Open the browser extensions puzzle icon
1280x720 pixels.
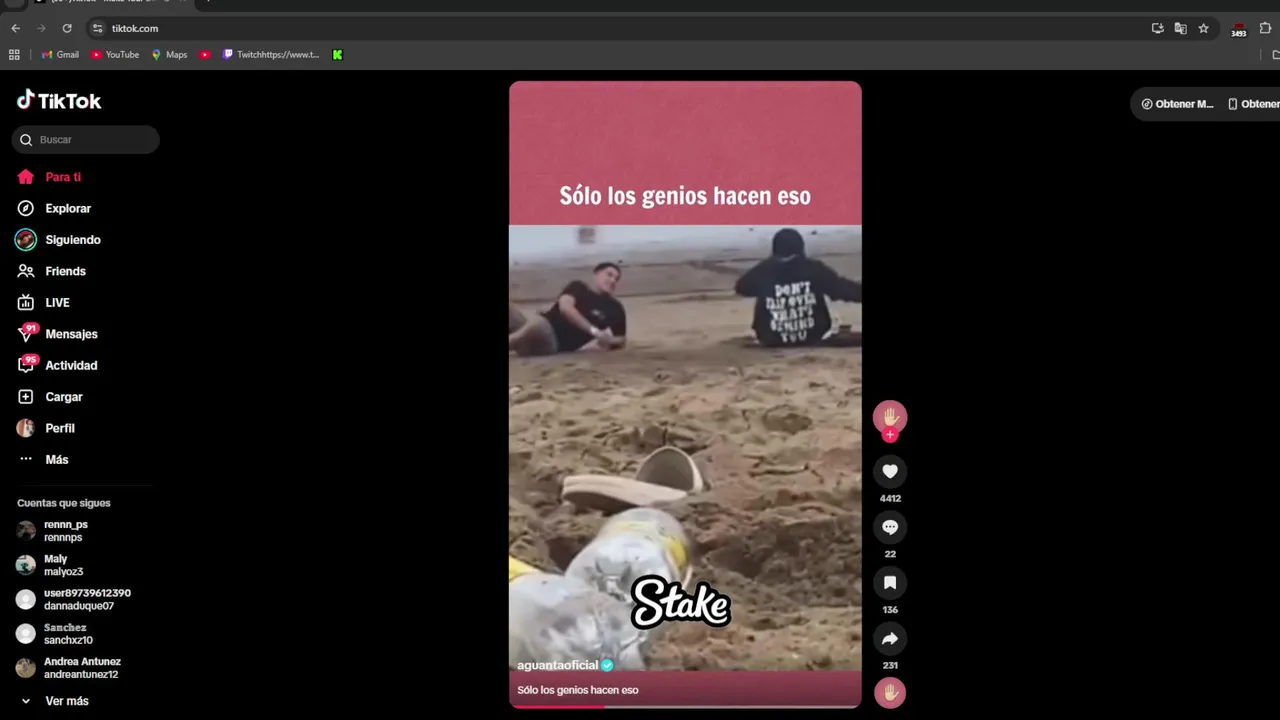(x=1265, y=28)
